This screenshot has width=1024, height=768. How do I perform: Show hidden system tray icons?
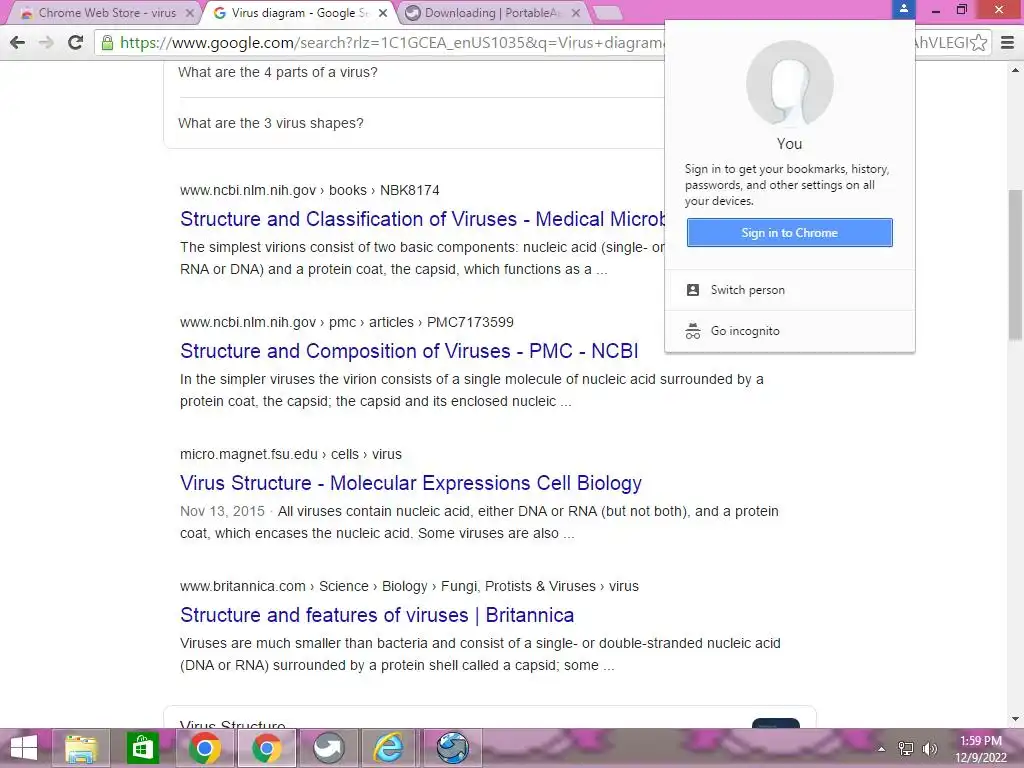[x=881, y=749]
